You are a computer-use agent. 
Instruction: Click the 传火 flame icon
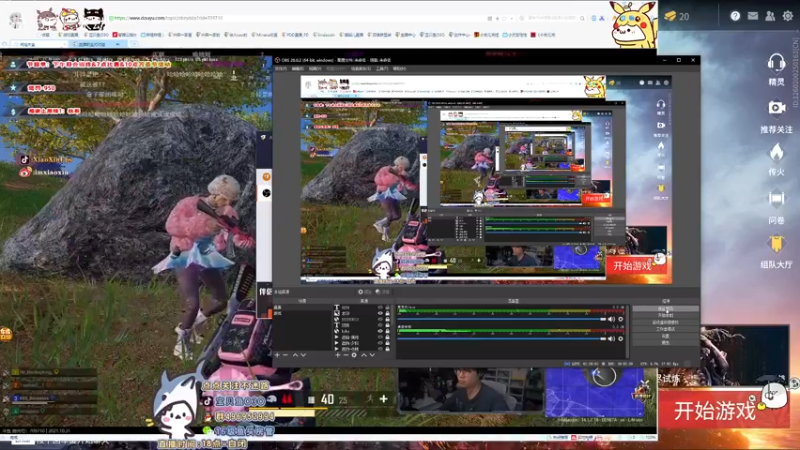click(776, 152)
